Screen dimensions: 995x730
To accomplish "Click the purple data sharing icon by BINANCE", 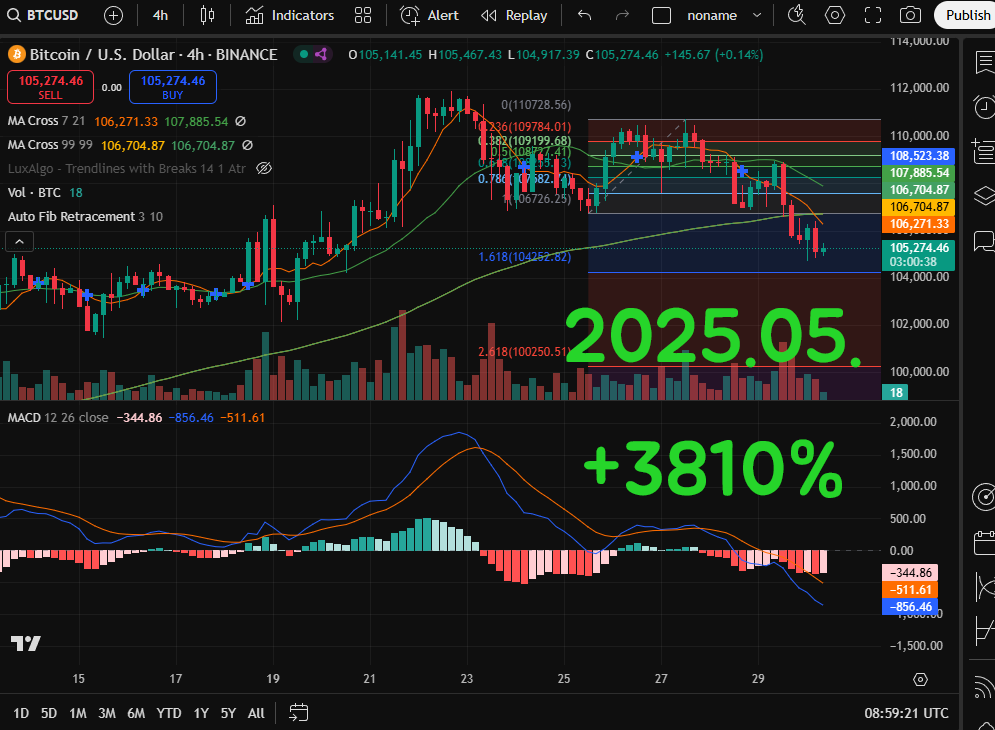I will click(x=321, y=55).
